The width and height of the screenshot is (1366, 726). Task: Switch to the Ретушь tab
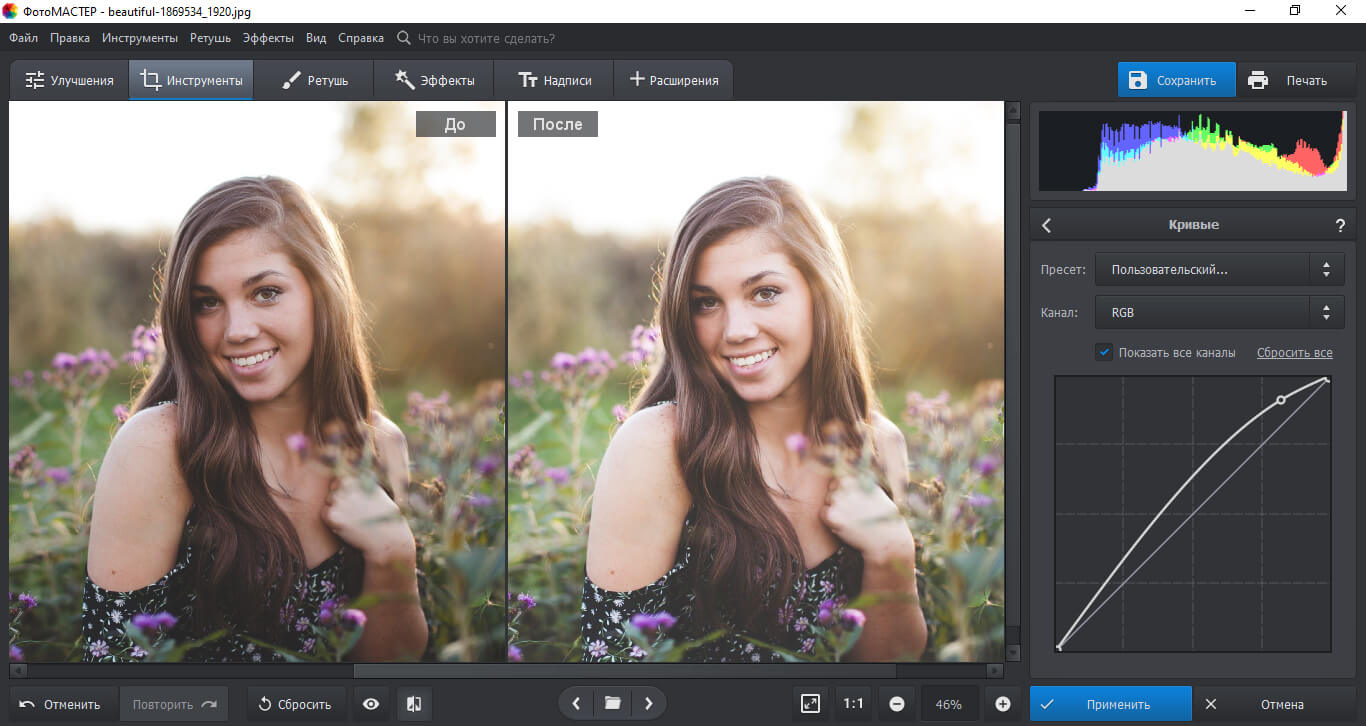point(314,80)
